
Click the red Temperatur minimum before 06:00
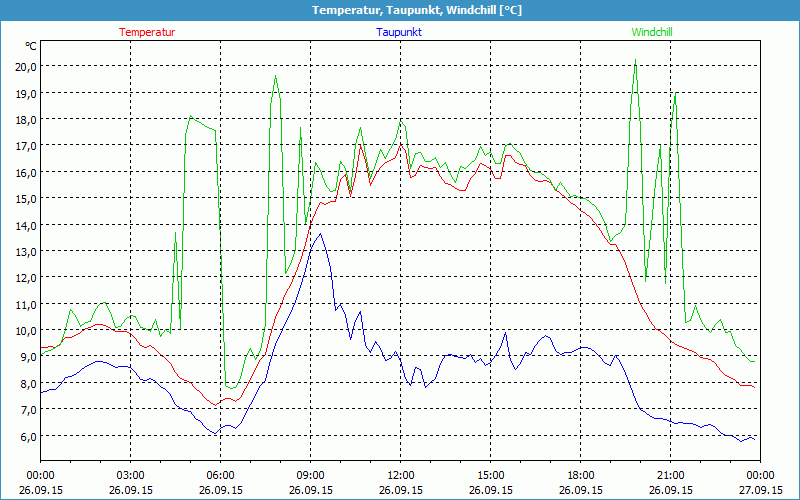click(216, 405)
